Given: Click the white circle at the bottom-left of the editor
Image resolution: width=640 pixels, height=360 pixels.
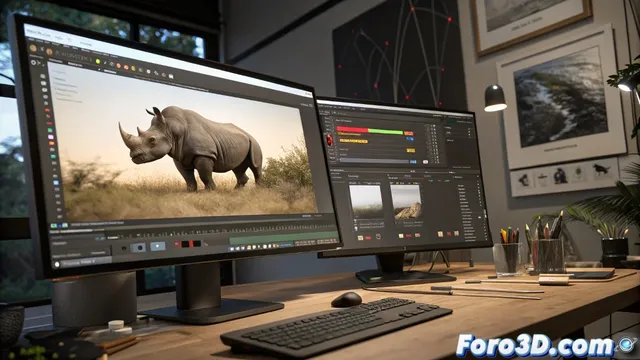Looking at the screenshot, I should (57, 264).
